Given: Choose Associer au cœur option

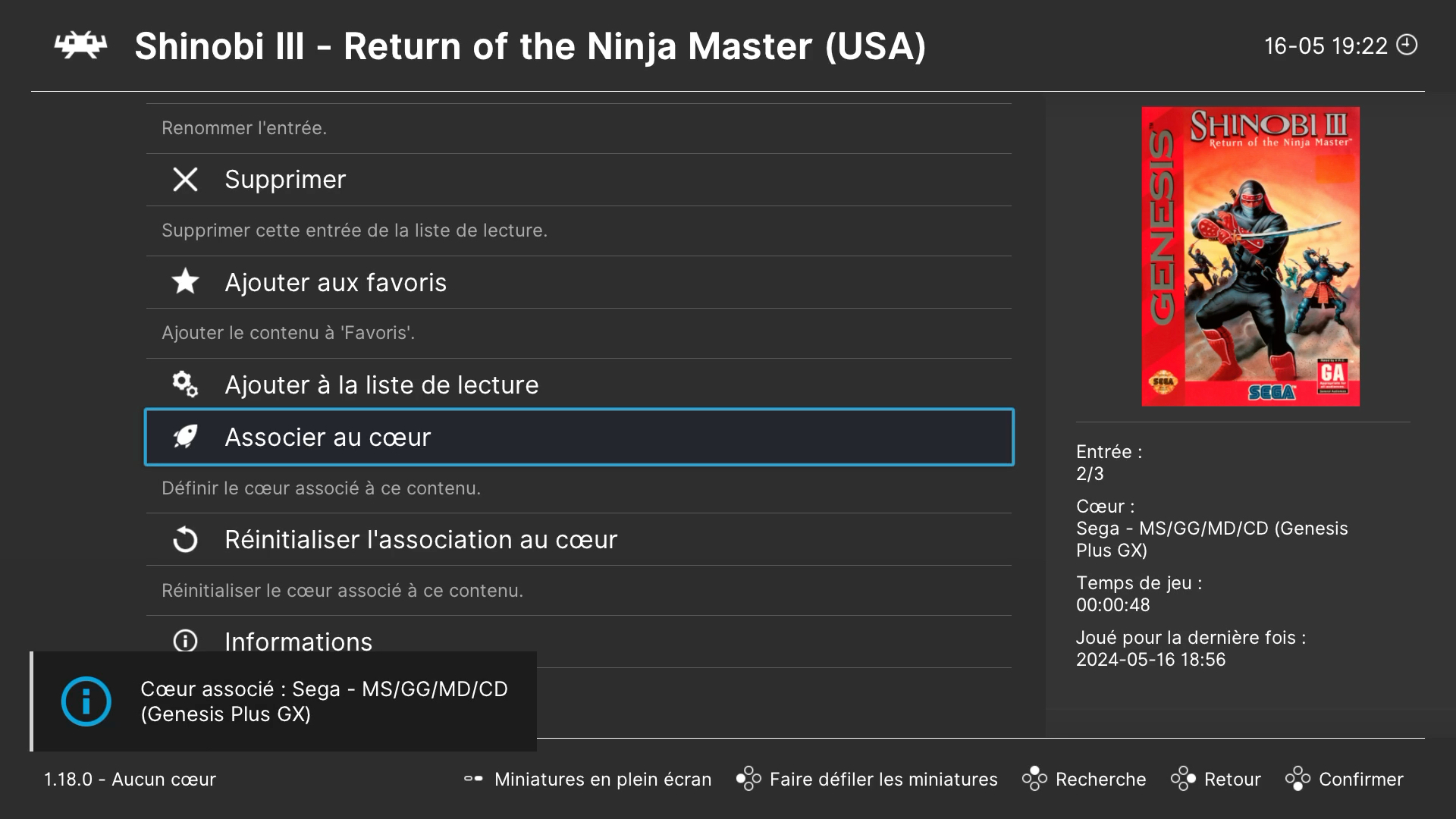Looking at the screenshot, I should [x=328, y=437].
